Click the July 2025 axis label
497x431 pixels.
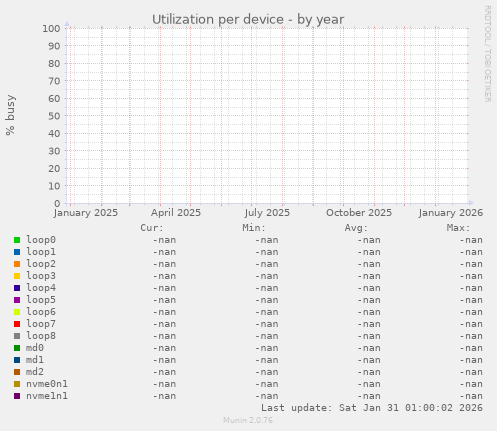point(267,213)
